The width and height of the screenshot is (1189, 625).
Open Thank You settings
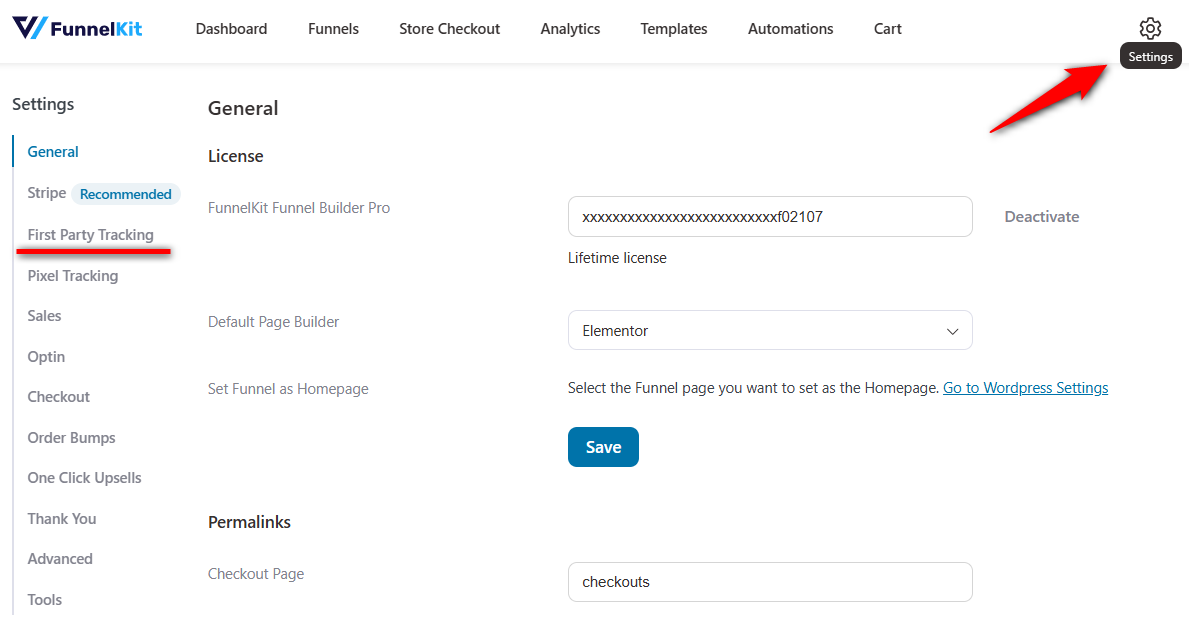click(61, 519)
